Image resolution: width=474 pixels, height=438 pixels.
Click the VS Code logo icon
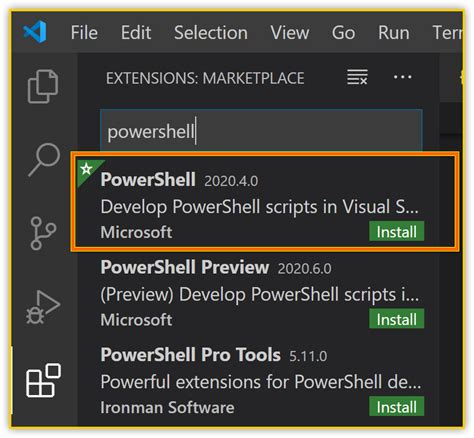35,32
